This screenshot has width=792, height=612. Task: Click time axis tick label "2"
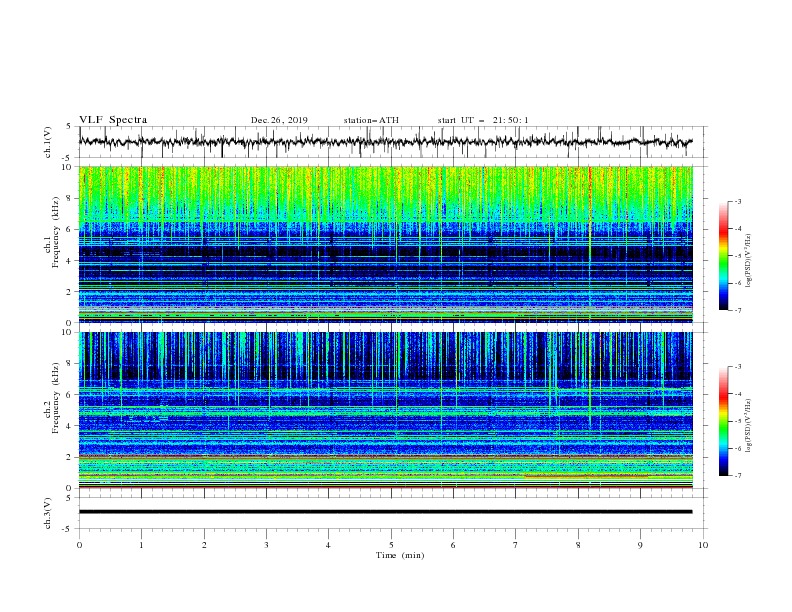[204, 545]
